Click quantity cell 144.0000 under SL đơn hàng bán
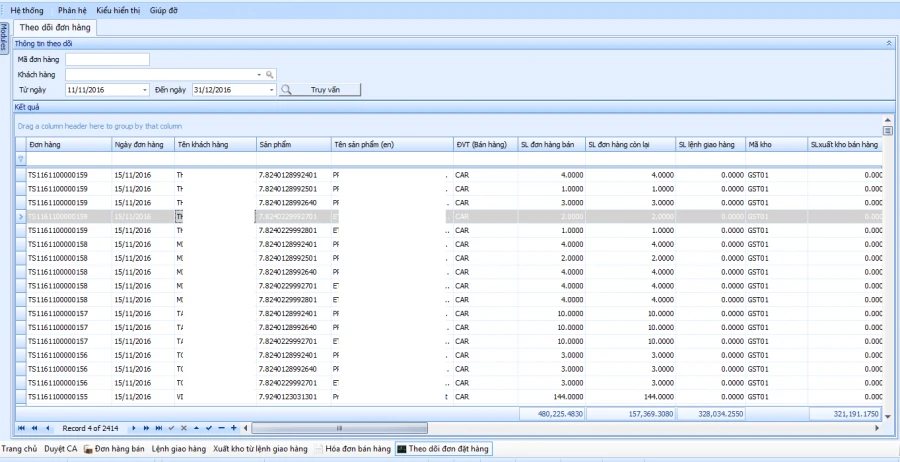 (x=552, y=397)
